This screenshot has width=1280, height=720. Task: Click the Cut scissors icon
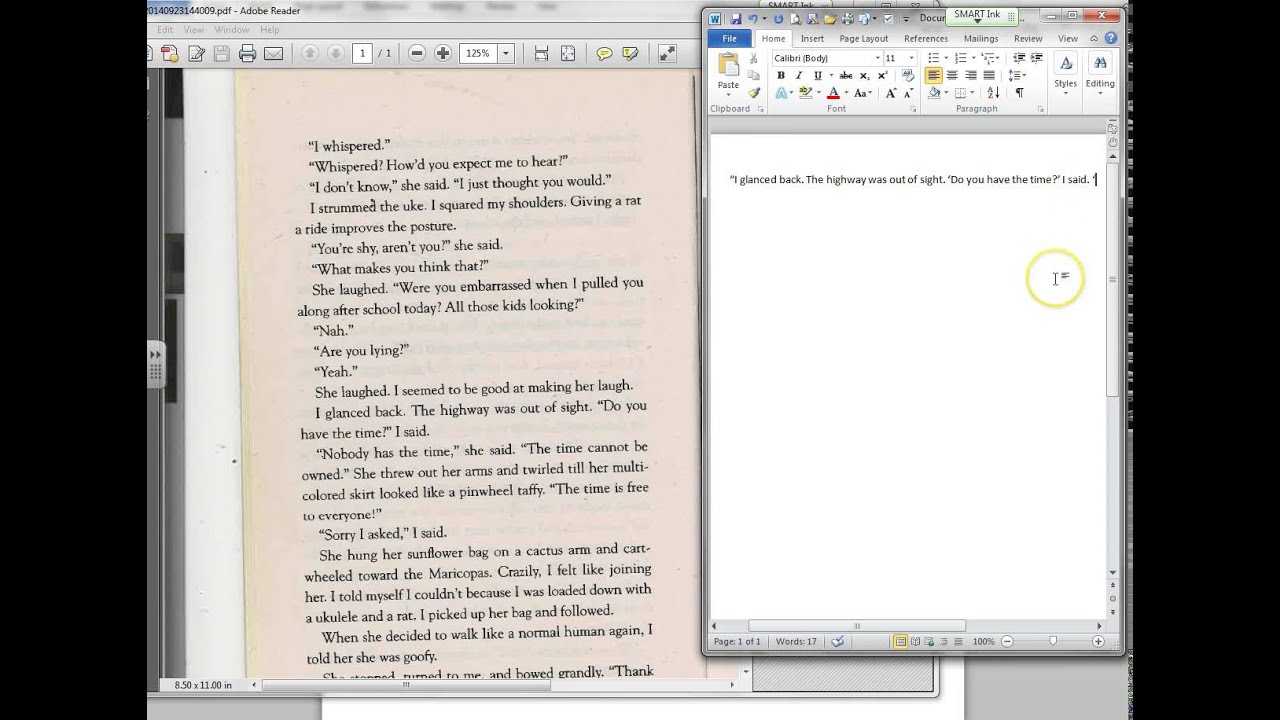point(755,58)
